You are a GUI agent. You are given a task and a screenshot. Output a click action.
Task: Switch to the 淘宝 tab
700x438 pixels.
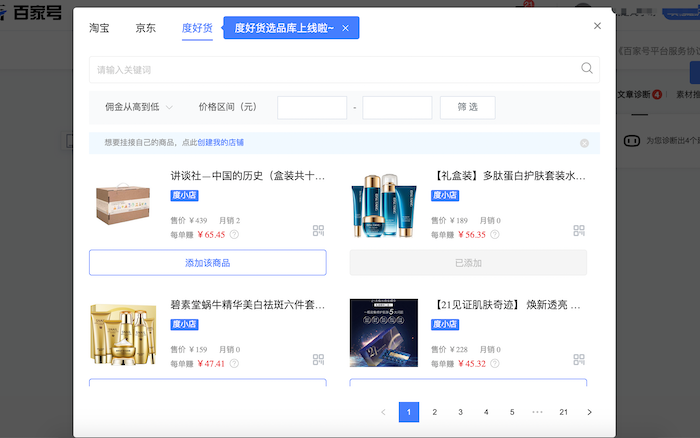click(x=99, y=28)
